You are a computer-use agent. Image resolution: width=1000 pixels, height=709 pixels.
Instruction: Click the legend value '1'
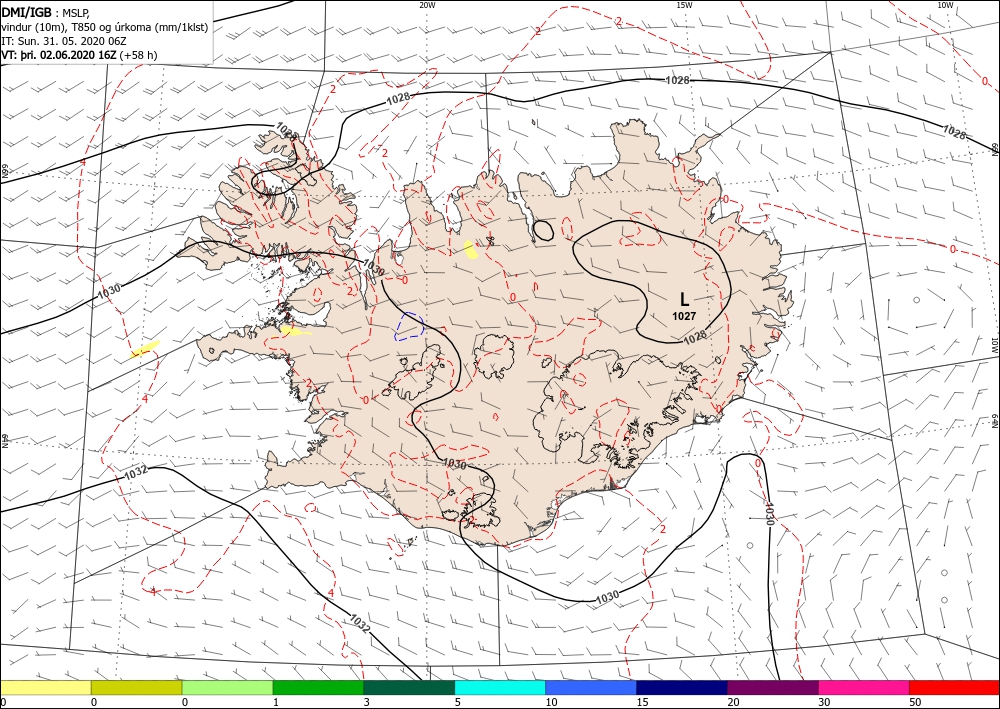(276, 702)
